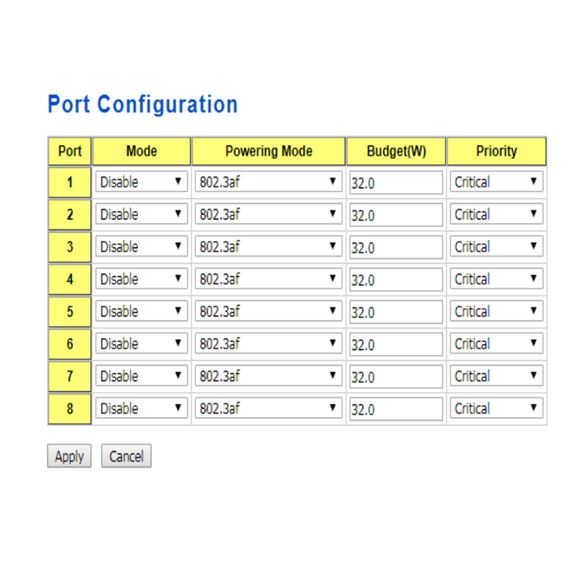Select the Priority column header

pyautogui.click(x=496, y=151)
